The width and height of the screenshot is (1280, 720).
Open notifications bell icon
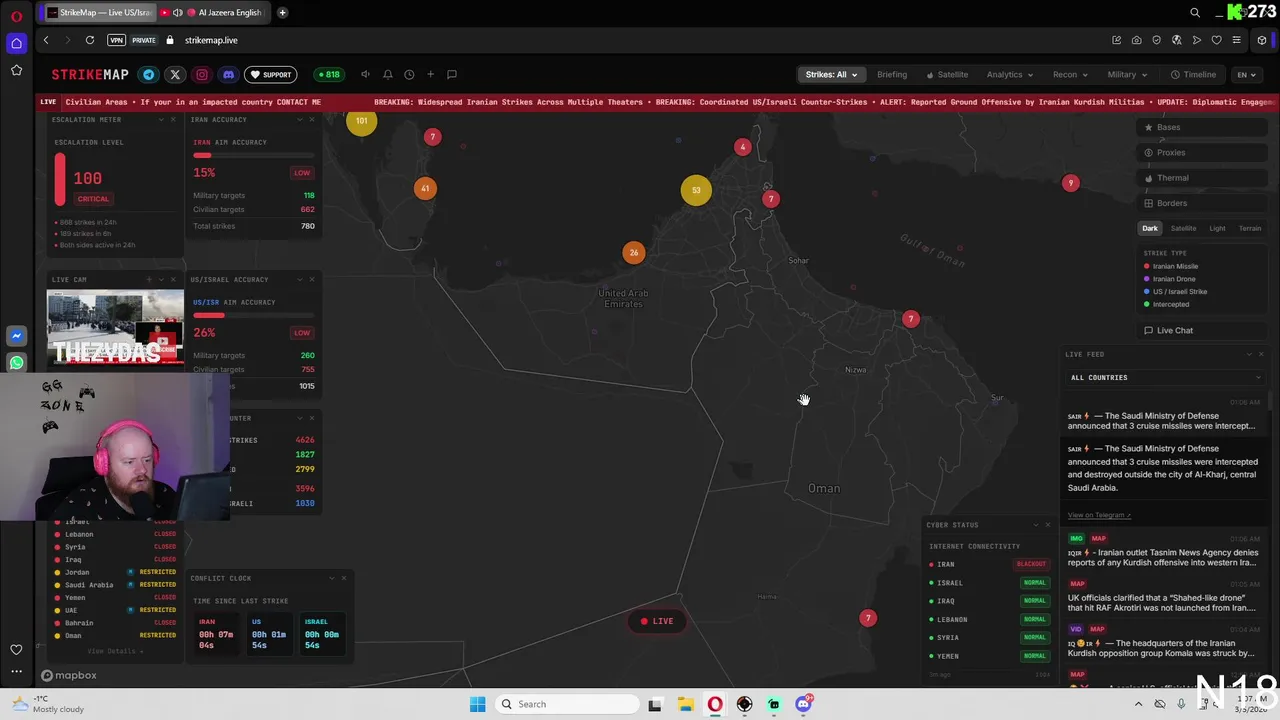pos(388,74)
